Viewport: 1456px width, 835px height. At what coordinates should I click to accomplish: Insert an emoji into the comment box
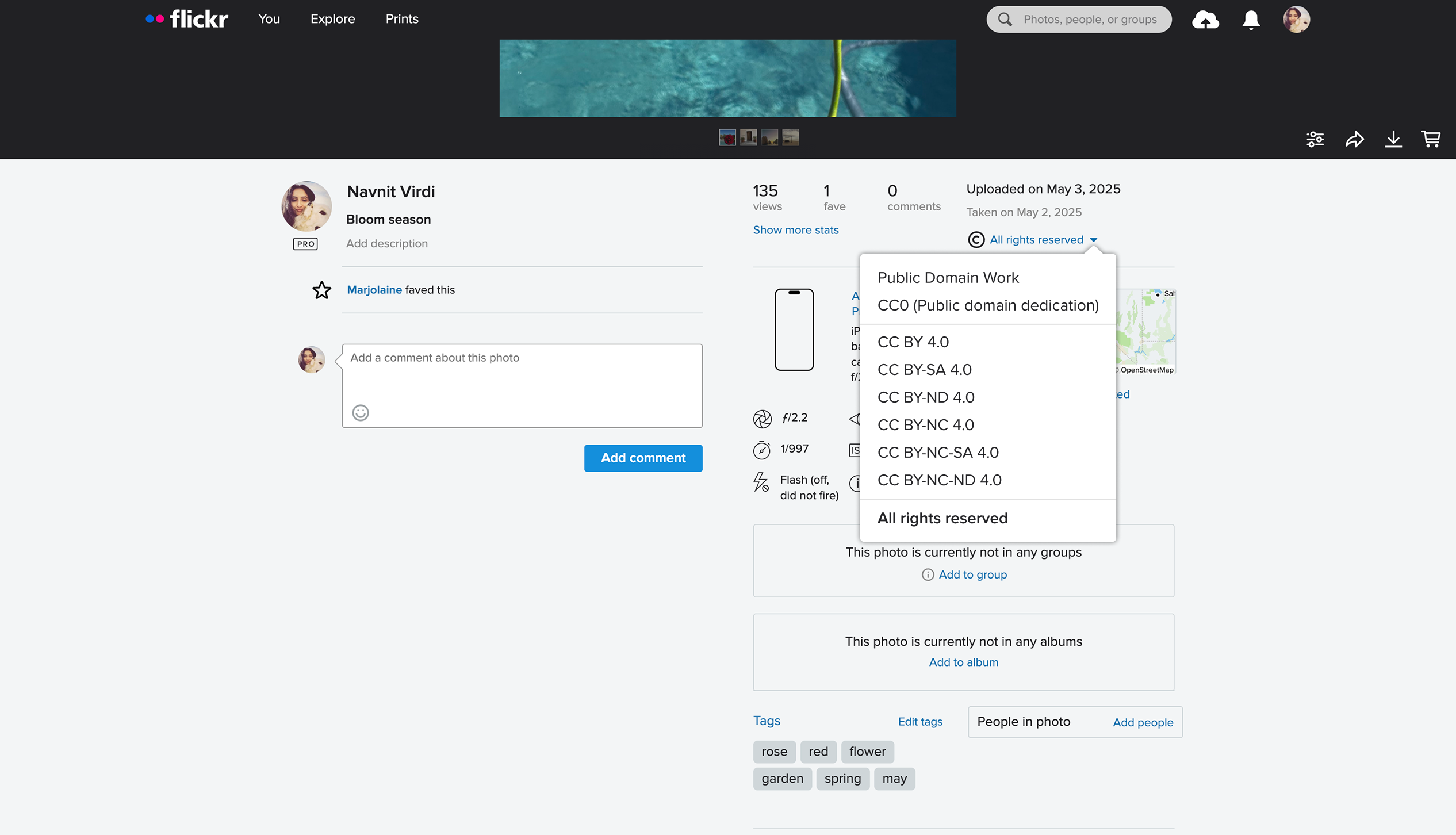click(361, 412)
